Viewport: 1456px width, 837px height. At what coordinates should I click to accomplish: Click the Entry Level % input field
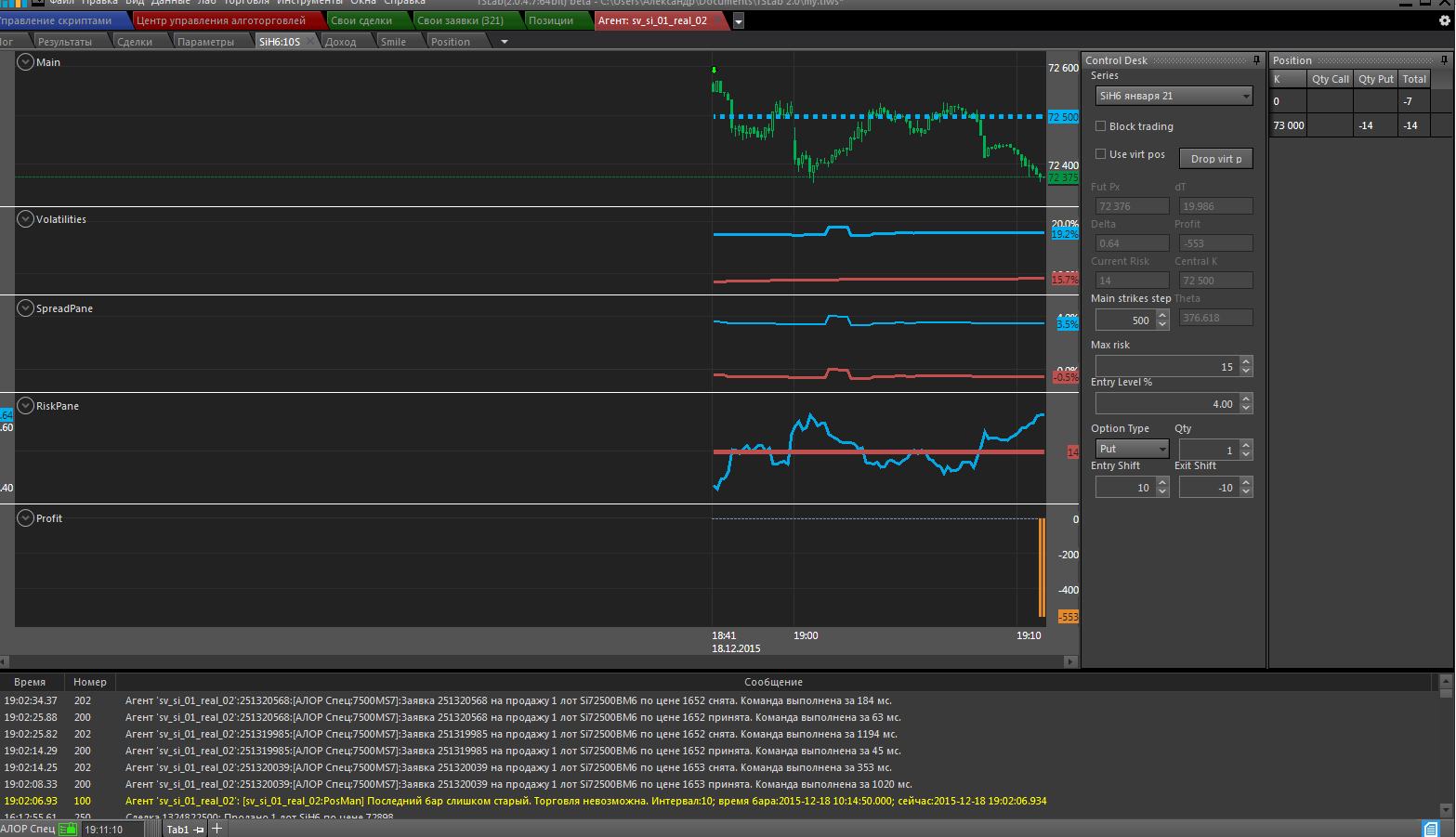pos(1166,404)
